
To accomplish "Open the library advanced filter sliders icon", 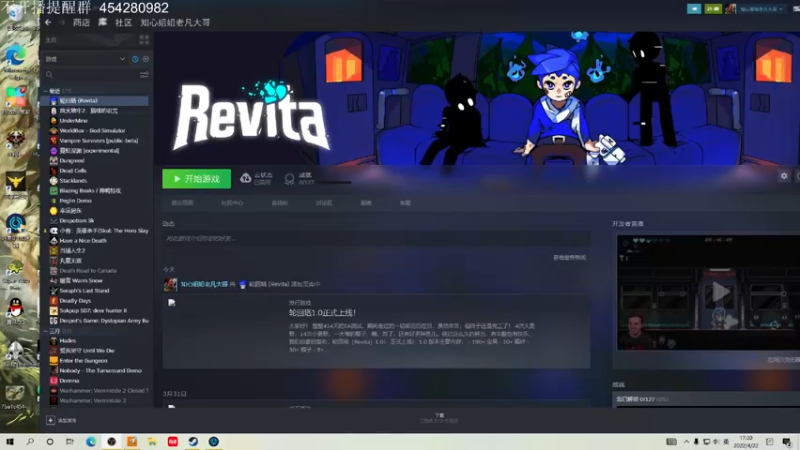I will pos(144,74).
